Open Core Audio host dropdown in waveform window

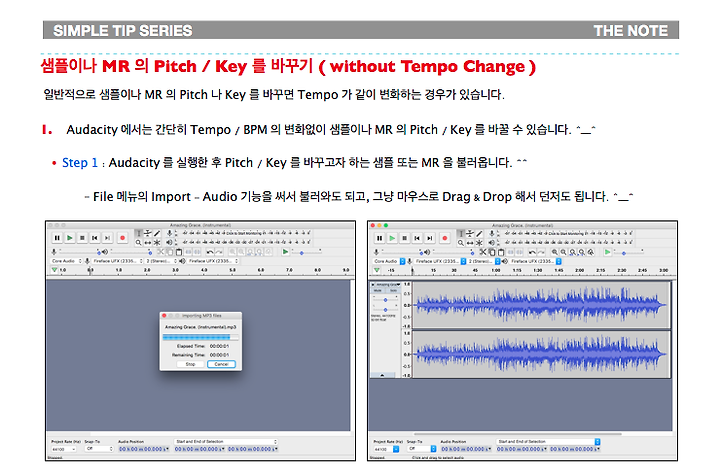389,261
